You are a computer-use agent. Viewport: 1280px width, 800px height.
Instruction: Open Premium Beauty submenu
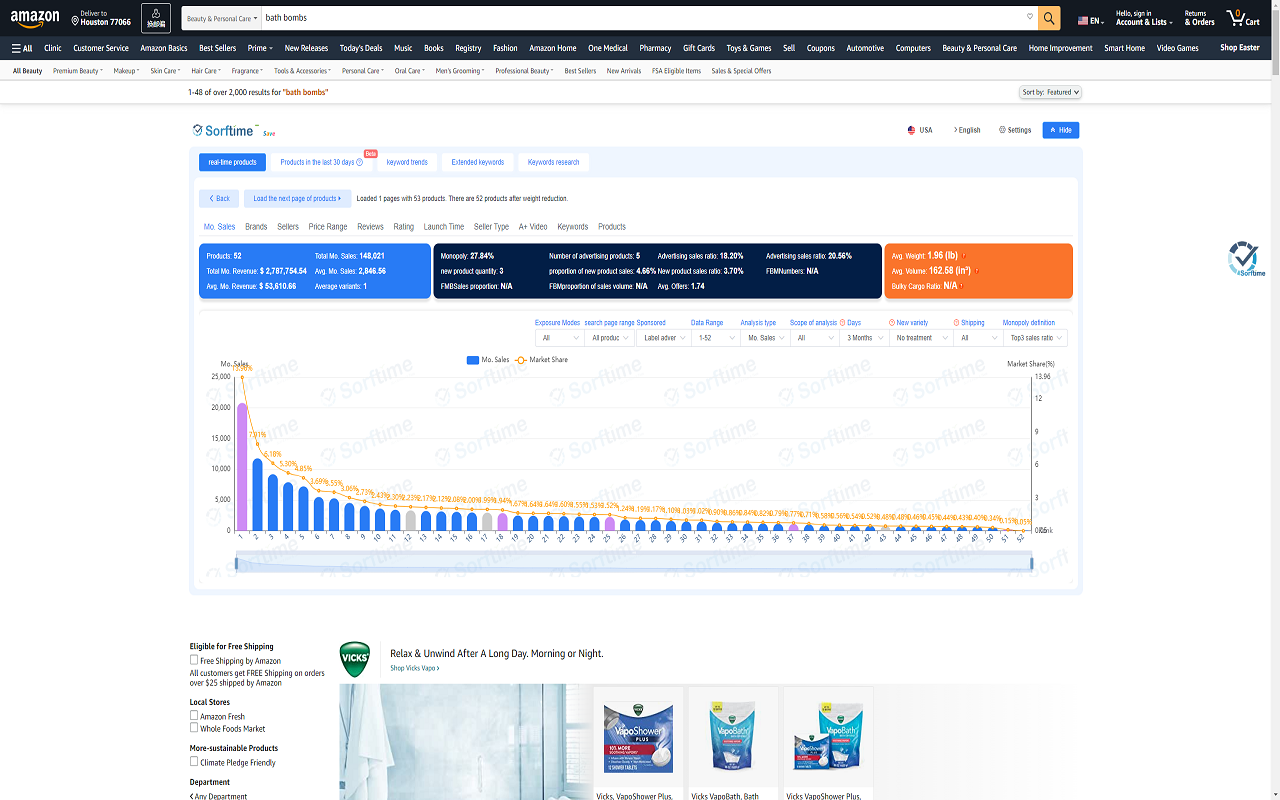[78, 71]
